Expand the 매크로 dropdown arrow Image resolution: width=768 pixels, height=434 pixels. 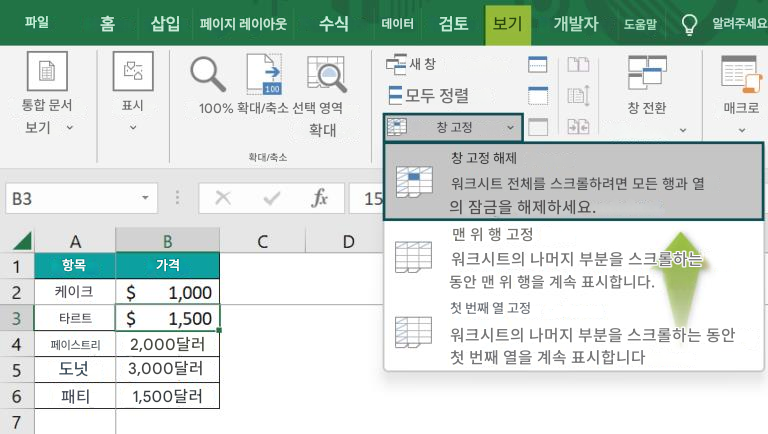(x=742, y=130)
